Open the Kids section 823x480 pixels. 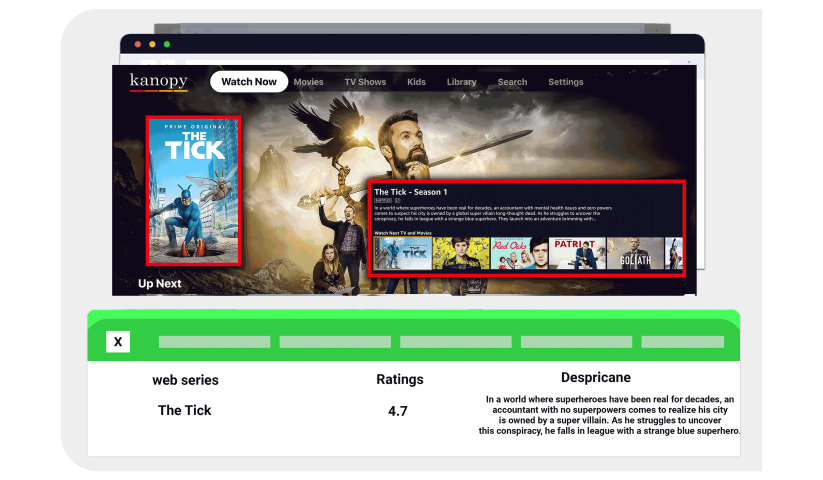pos(416,82)
